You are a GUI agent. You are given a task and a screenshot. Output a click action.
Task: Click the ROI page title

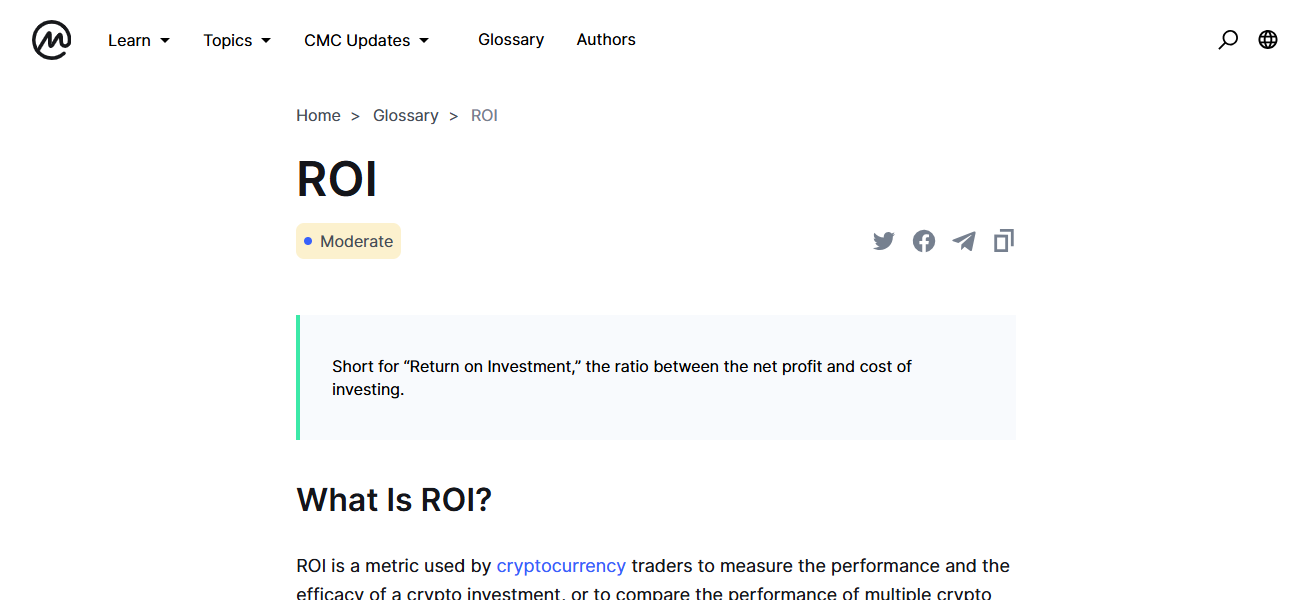tap(336, 179)
